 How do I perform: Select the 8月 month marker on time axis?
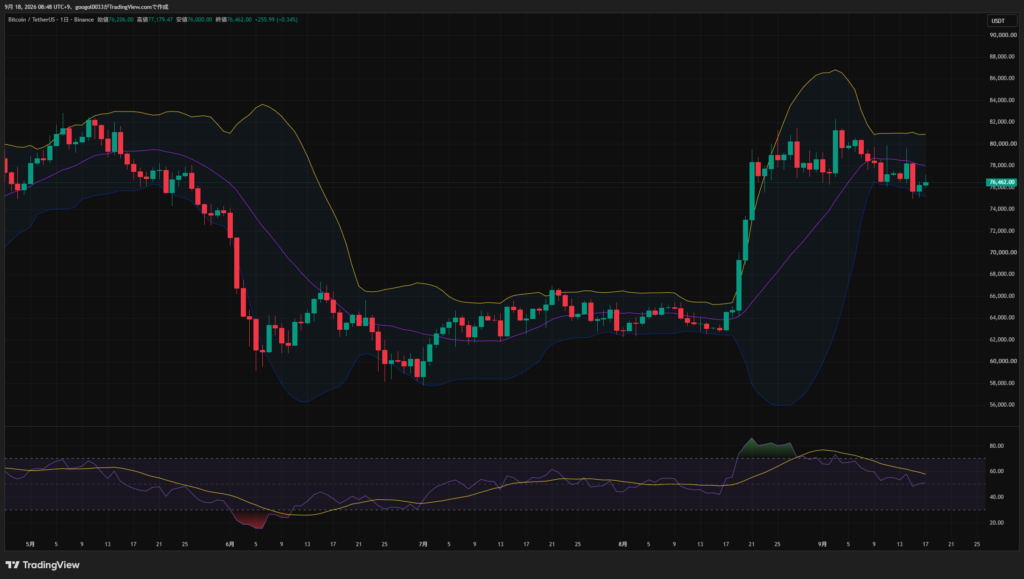(x=623, y=544)
